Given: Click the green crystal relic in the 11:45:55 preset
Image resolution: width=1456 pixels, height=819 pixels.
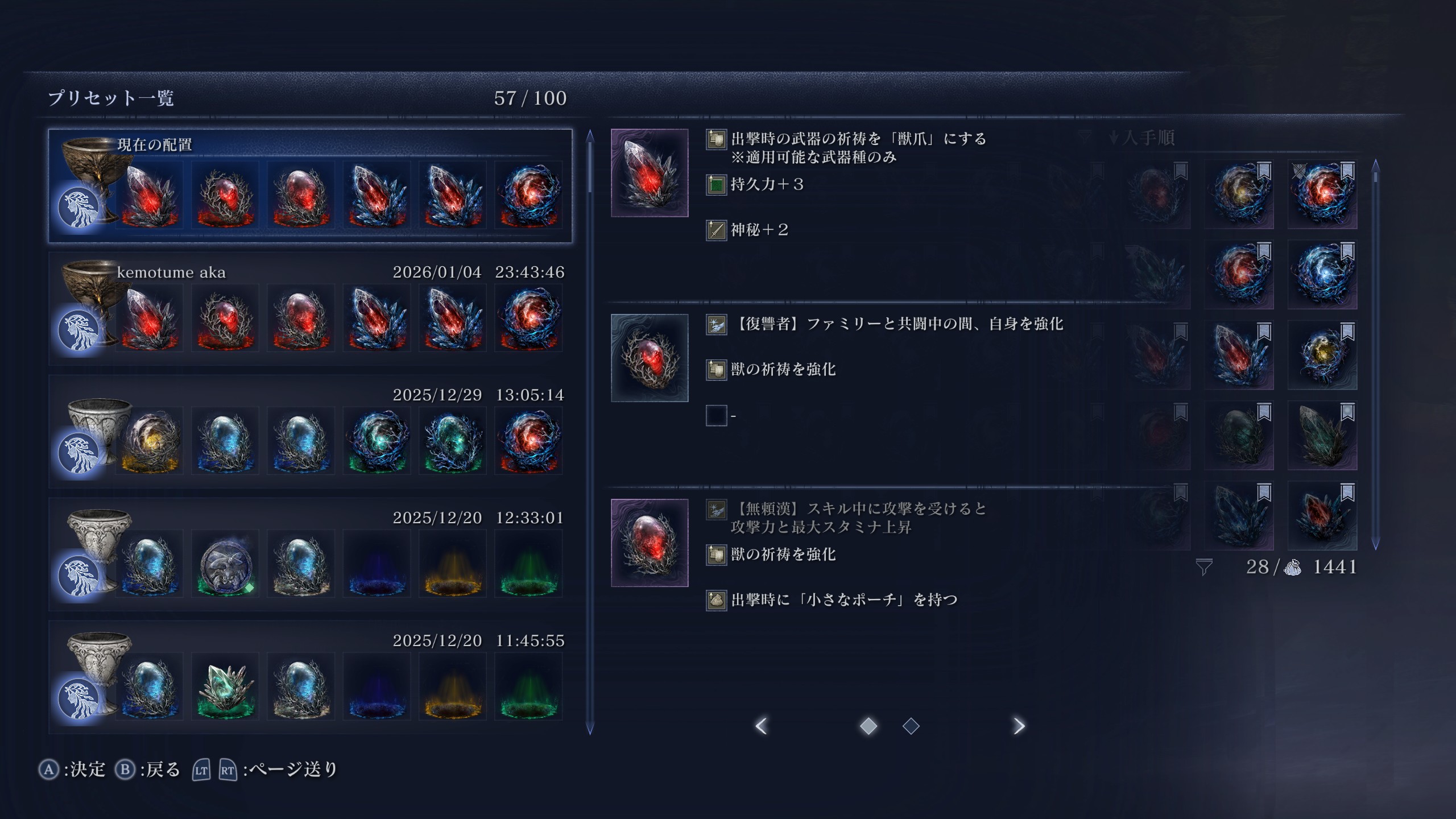Looking at the screenshot, I should pos(225,686).
